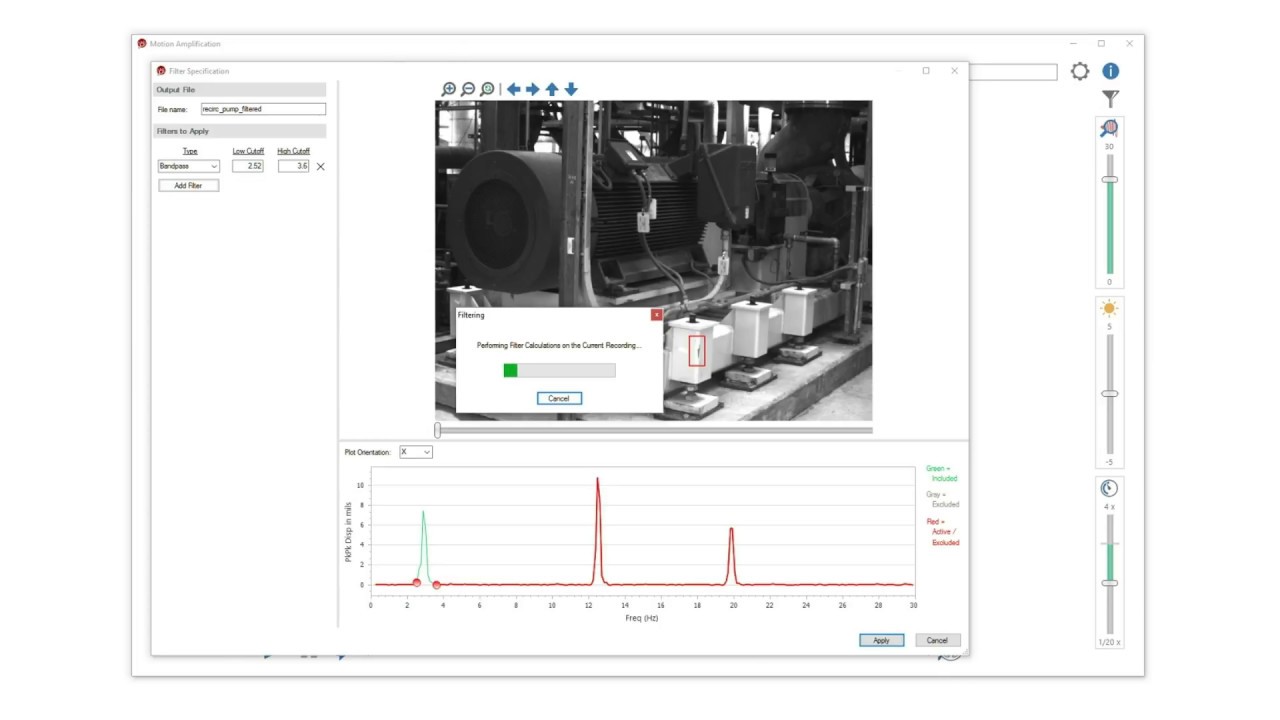Viewport: 1280px width, 720px height.
Task: Click the playback speed slider handle
Action: click(x=1109, y=583)
